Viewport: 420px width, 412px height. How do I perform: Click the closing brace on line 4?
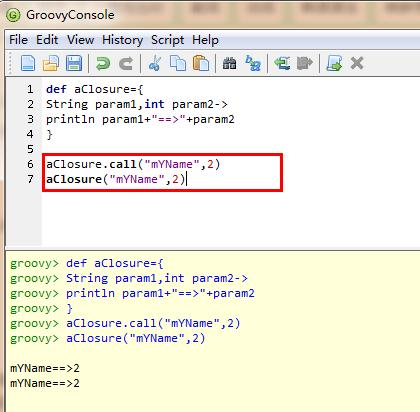49,134
